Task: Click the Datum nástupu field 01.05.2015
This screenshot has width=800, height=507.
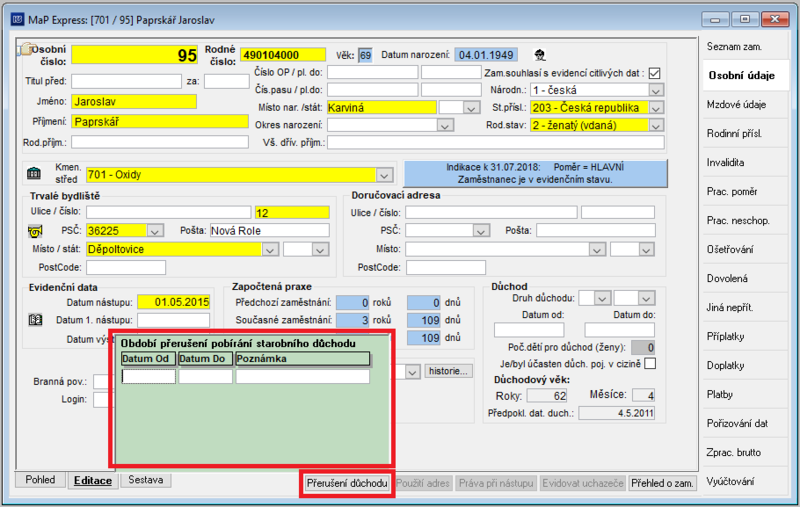Action: pyautogui.click(x=173, y=302)
